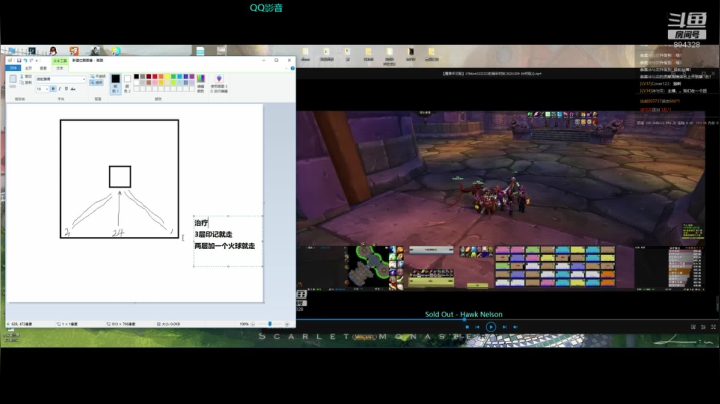Click the Stop button in QQ player
The height and width of the screenshot is (404, 720).
[x=467, y=327]
